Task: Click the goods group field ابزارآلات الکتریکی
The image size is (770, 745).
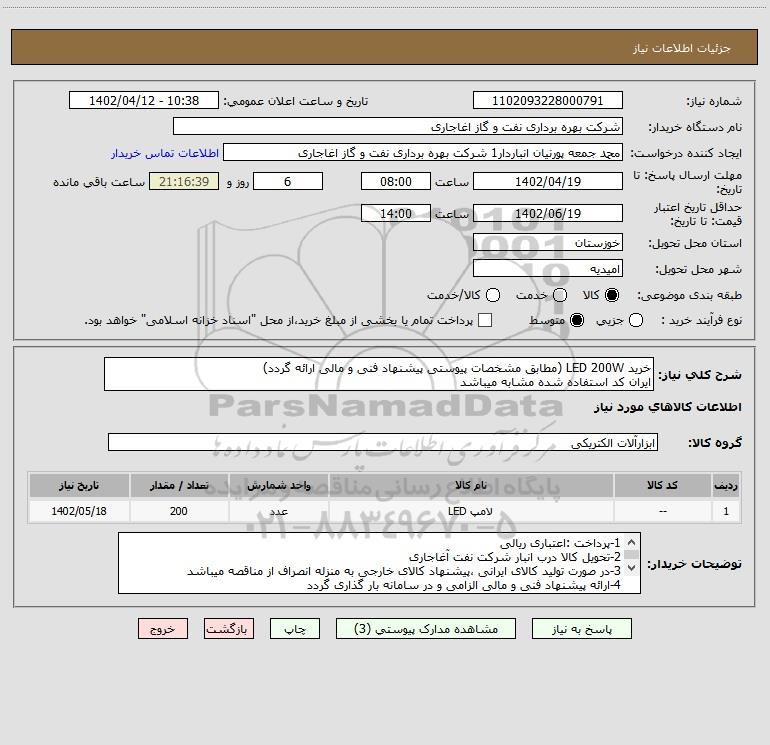Action: point(383,442)
